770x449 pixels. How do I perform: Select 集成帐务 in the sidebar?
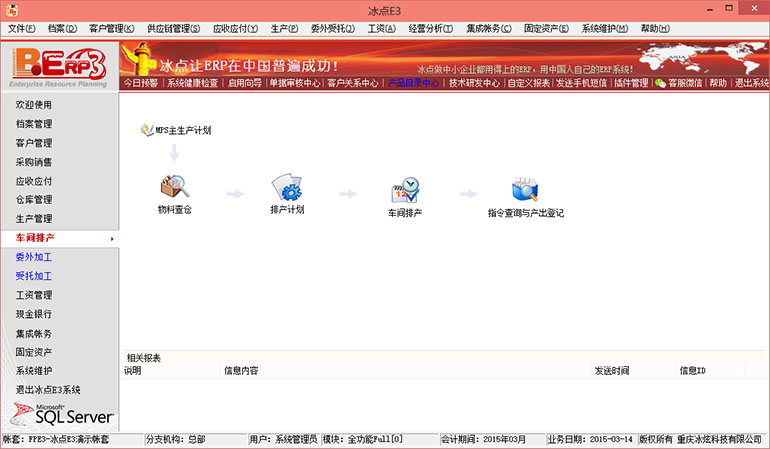[33, 334]
